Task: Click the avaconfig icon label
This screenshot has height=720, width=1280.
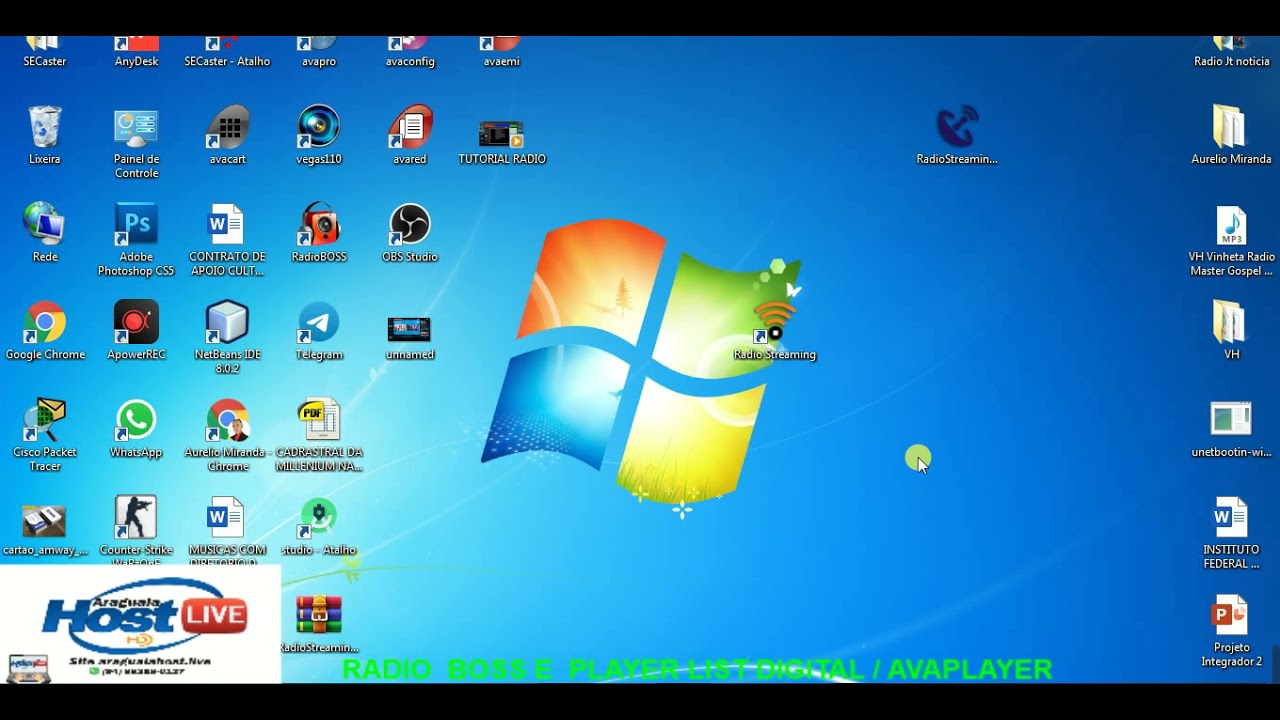Action: point(410,61)
